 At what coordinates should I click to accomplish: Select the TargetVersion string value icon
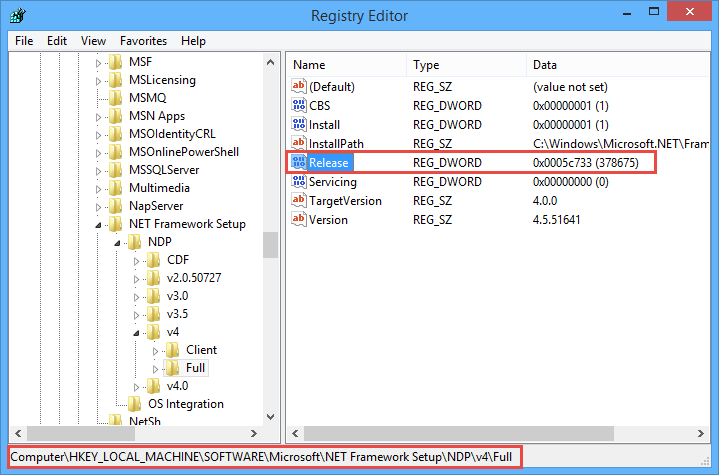[298, 200]
